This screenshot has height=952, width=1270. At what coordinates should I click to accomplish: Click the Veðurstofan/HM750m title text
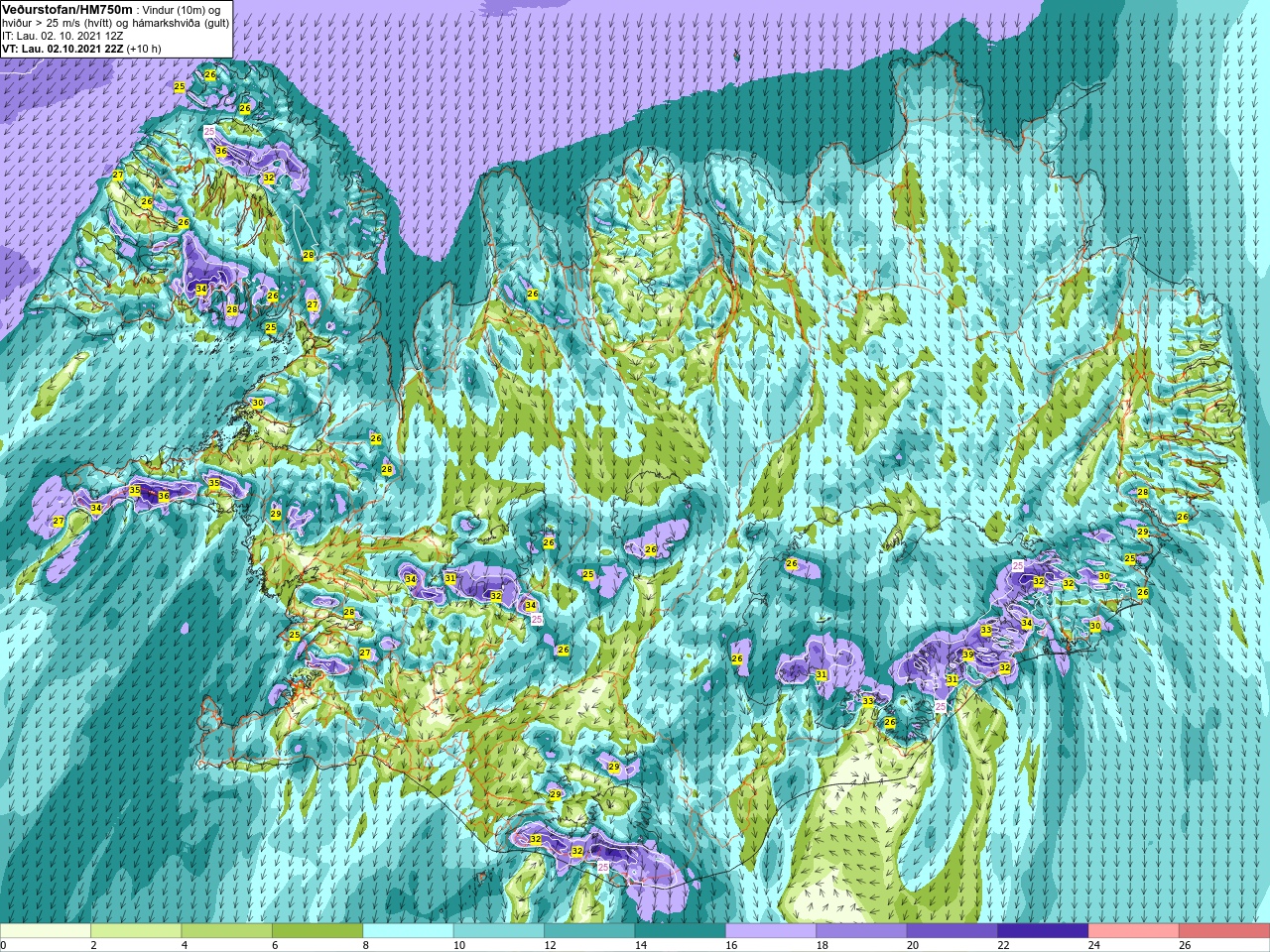click(x=67, y=9)
